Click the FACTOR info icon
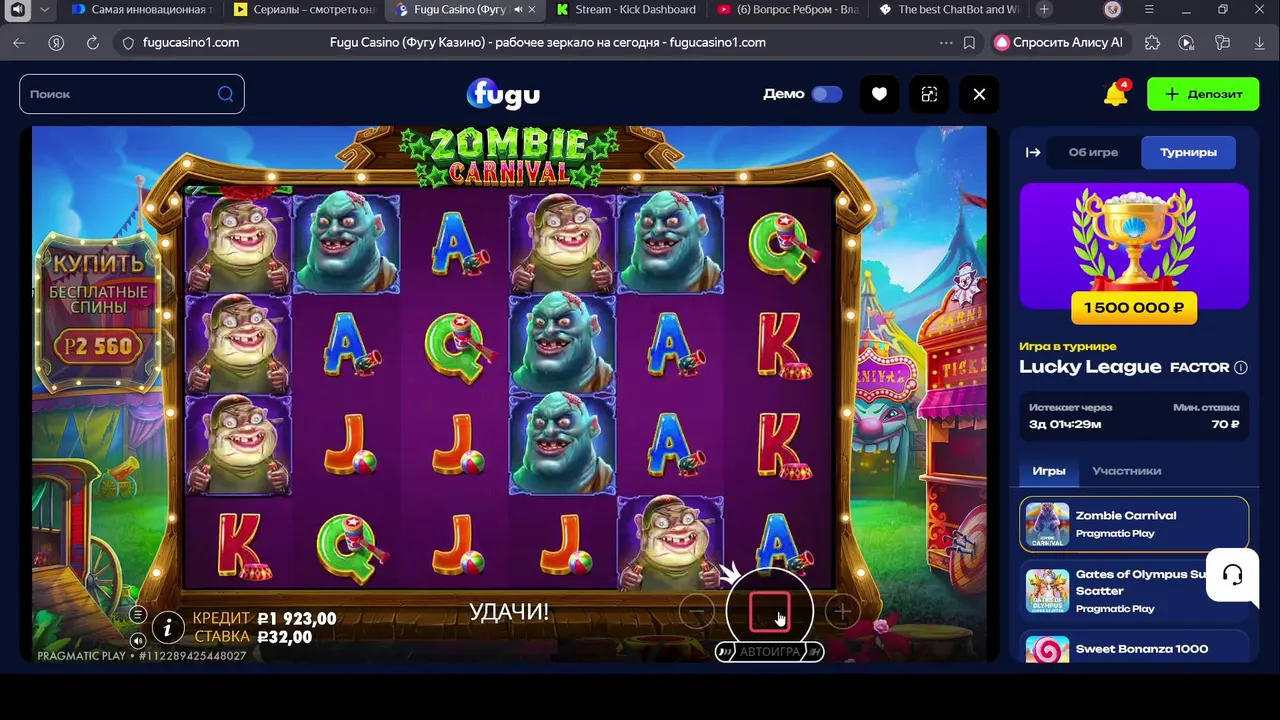Viewport: 1280px width, 720px height. tap(1241, 367)
